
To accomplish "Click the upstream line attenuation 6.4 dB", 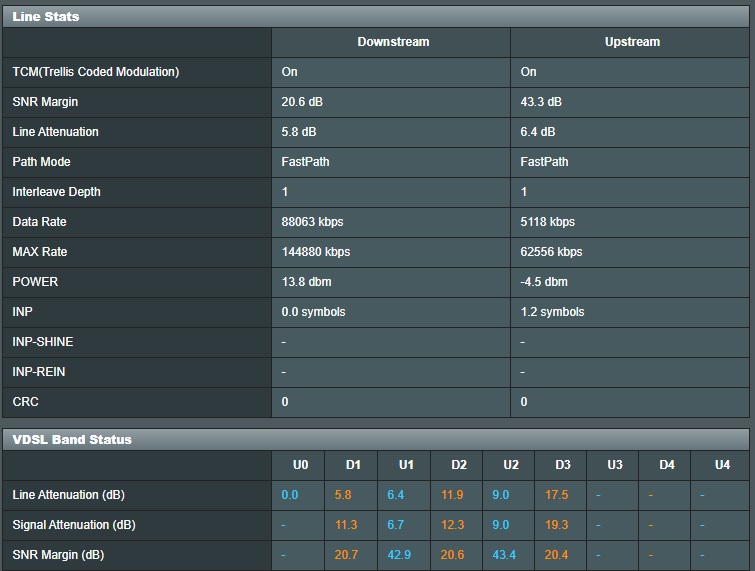I will [x=537, y=131].
